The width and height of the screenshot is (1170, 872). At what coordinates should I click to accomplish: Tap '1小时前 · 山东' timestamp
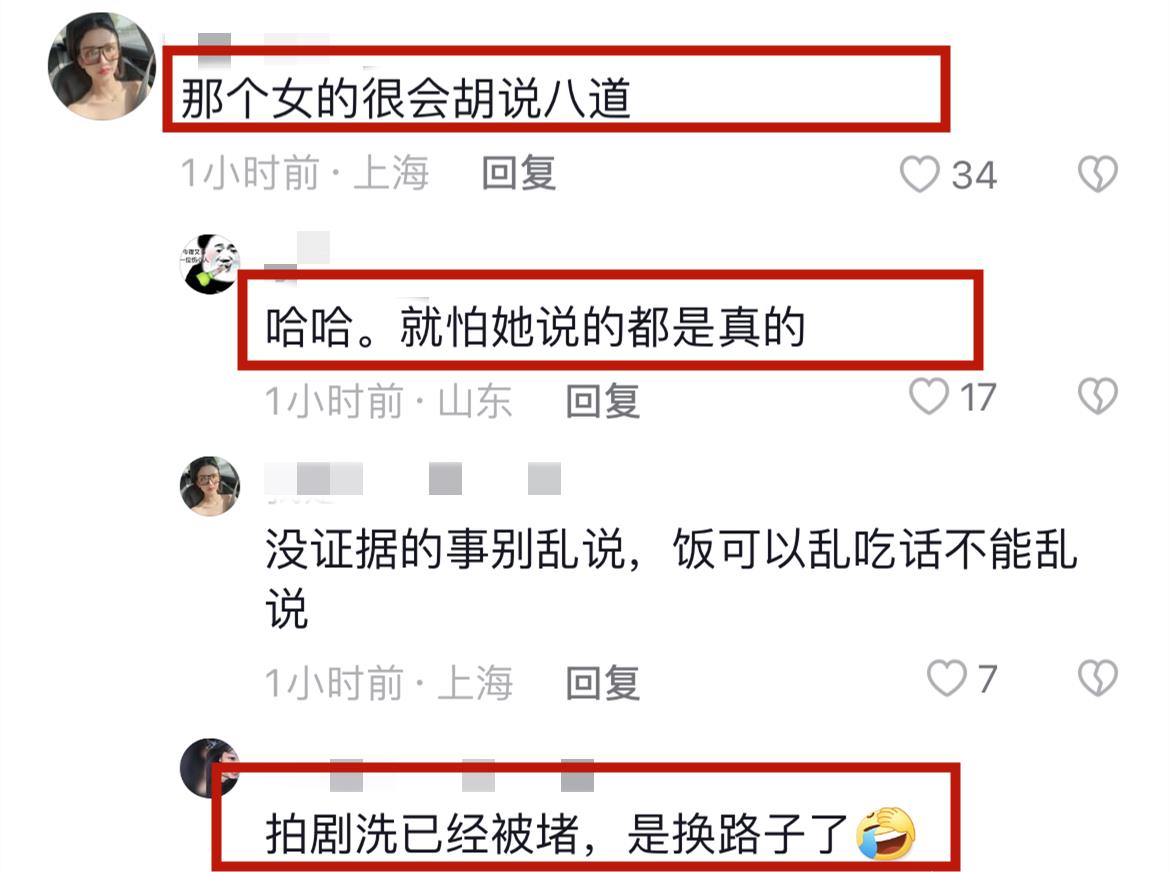pos(389,402)
